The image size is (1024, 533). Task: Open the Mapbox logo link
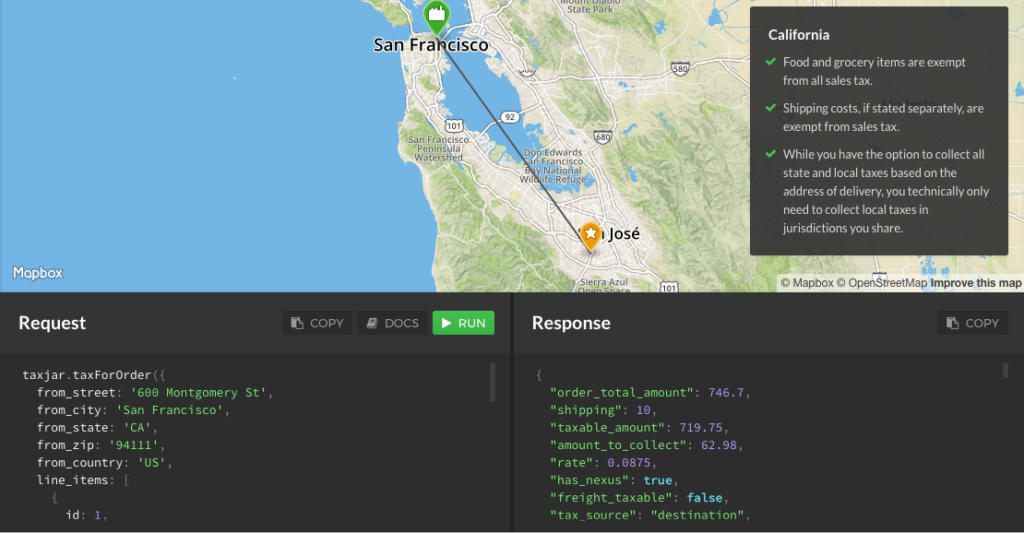coord(38,273)
